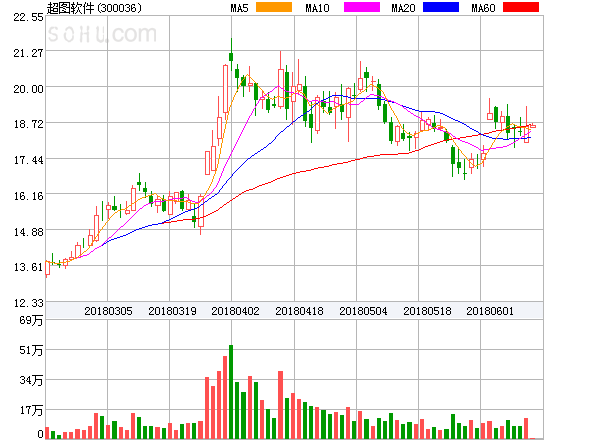The width and height of the screenshot is (600, 440).
Task: Click the magenta MA10 legend swatch
Action: 362,7
